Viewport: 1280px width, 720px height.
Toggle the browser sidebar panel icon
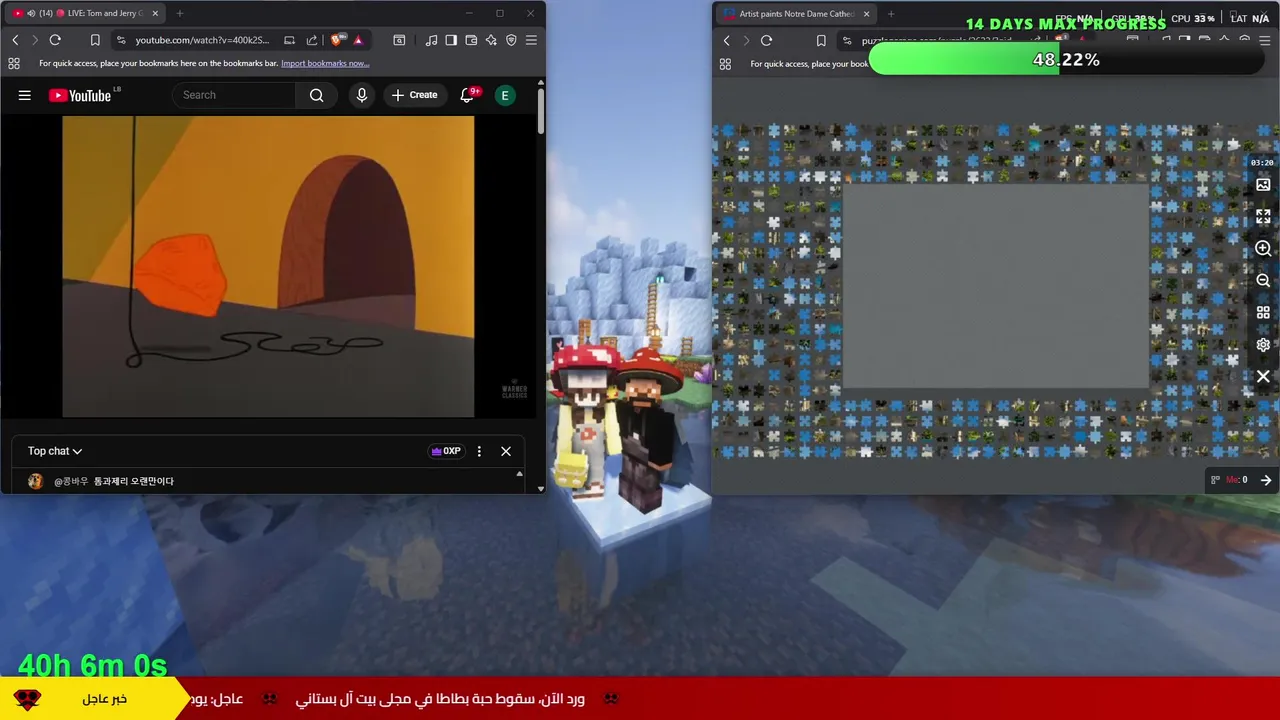point(451,40)
